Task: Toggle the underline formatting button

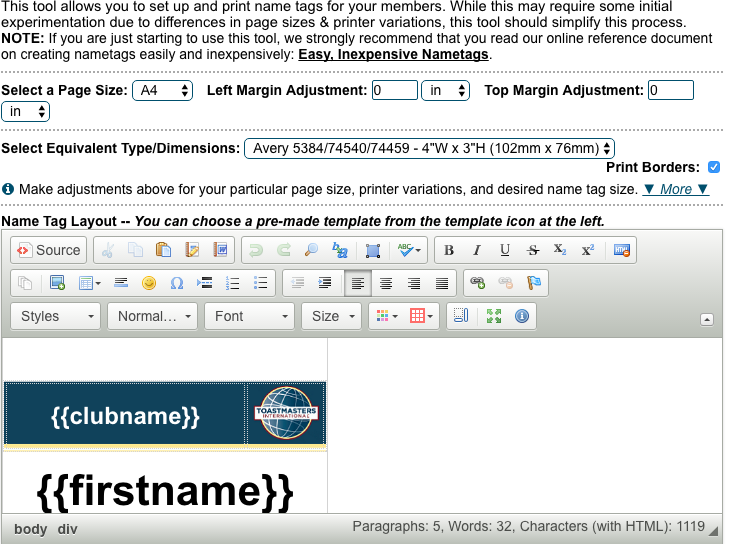Action: click(x=505, y=250)
